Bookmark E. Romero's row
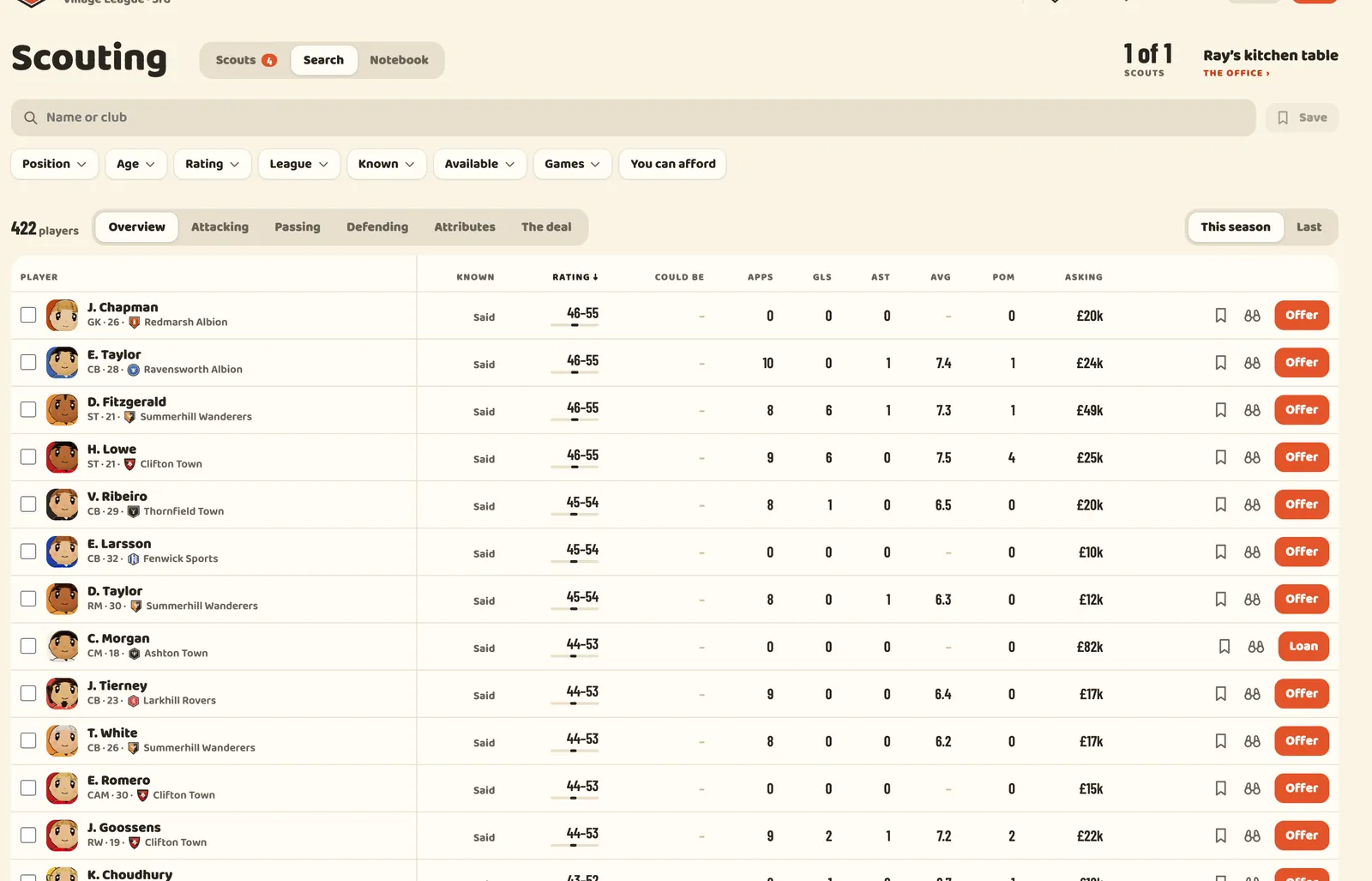Image resolution: width=1372 pixels, height=881 pixels. point(1220,787)
